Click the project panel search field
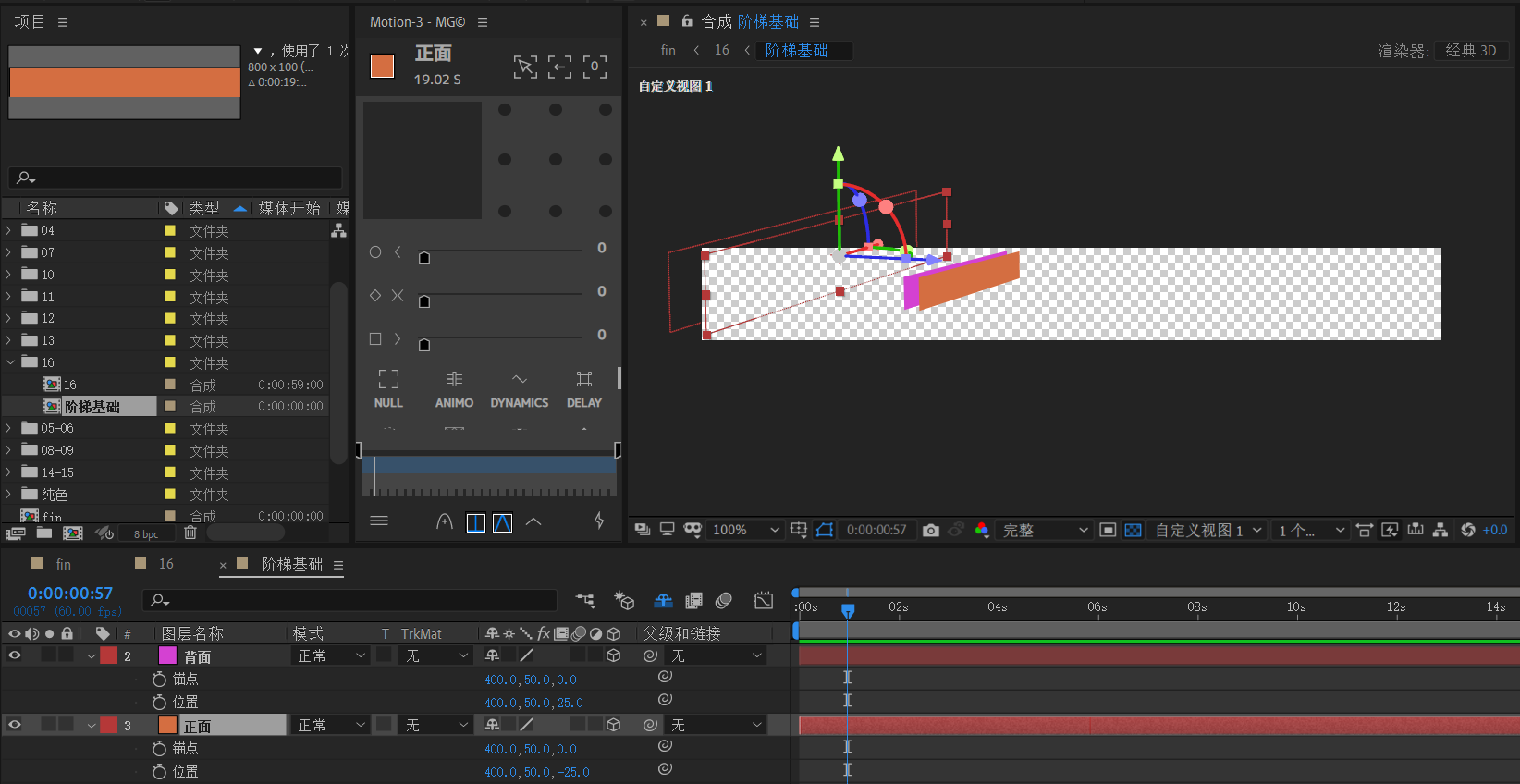This screenshot has height=784, width=1520. click(x=176, y=178)
